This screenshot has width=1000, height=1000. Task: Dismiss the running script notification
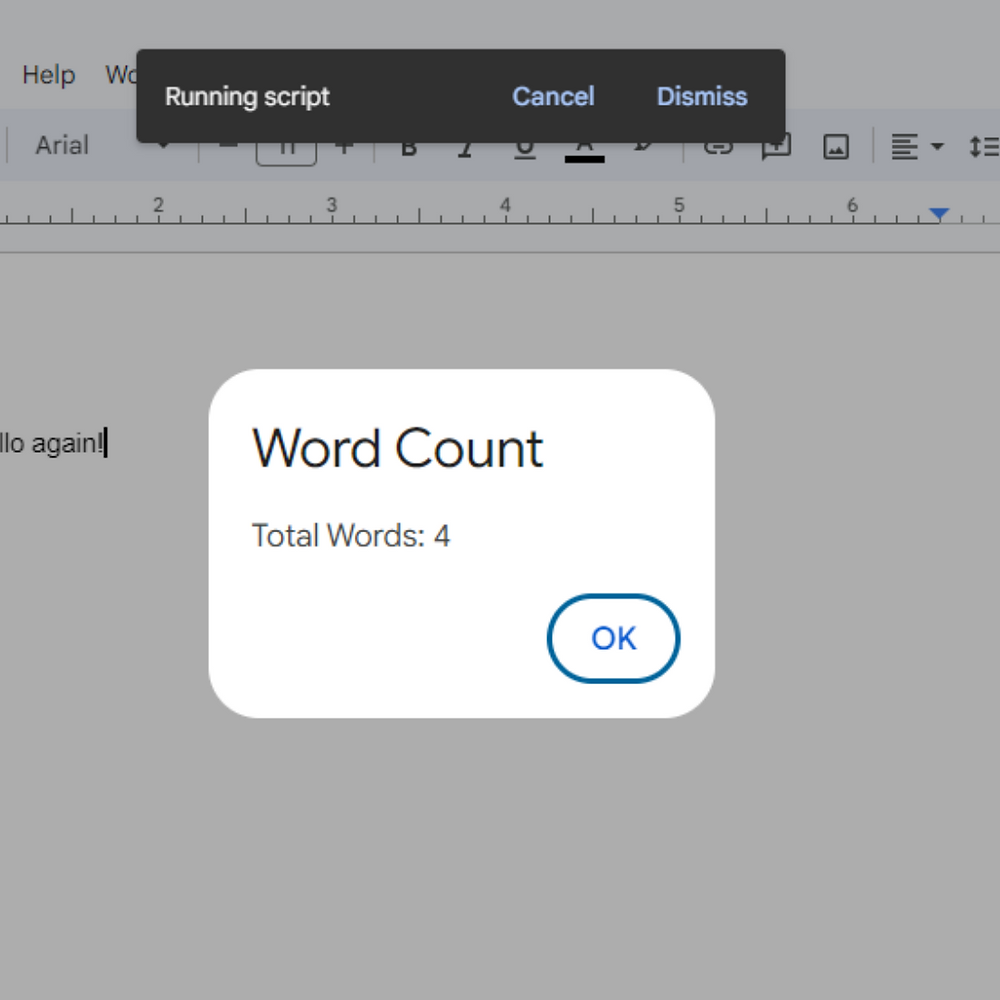tap(701, 96)
